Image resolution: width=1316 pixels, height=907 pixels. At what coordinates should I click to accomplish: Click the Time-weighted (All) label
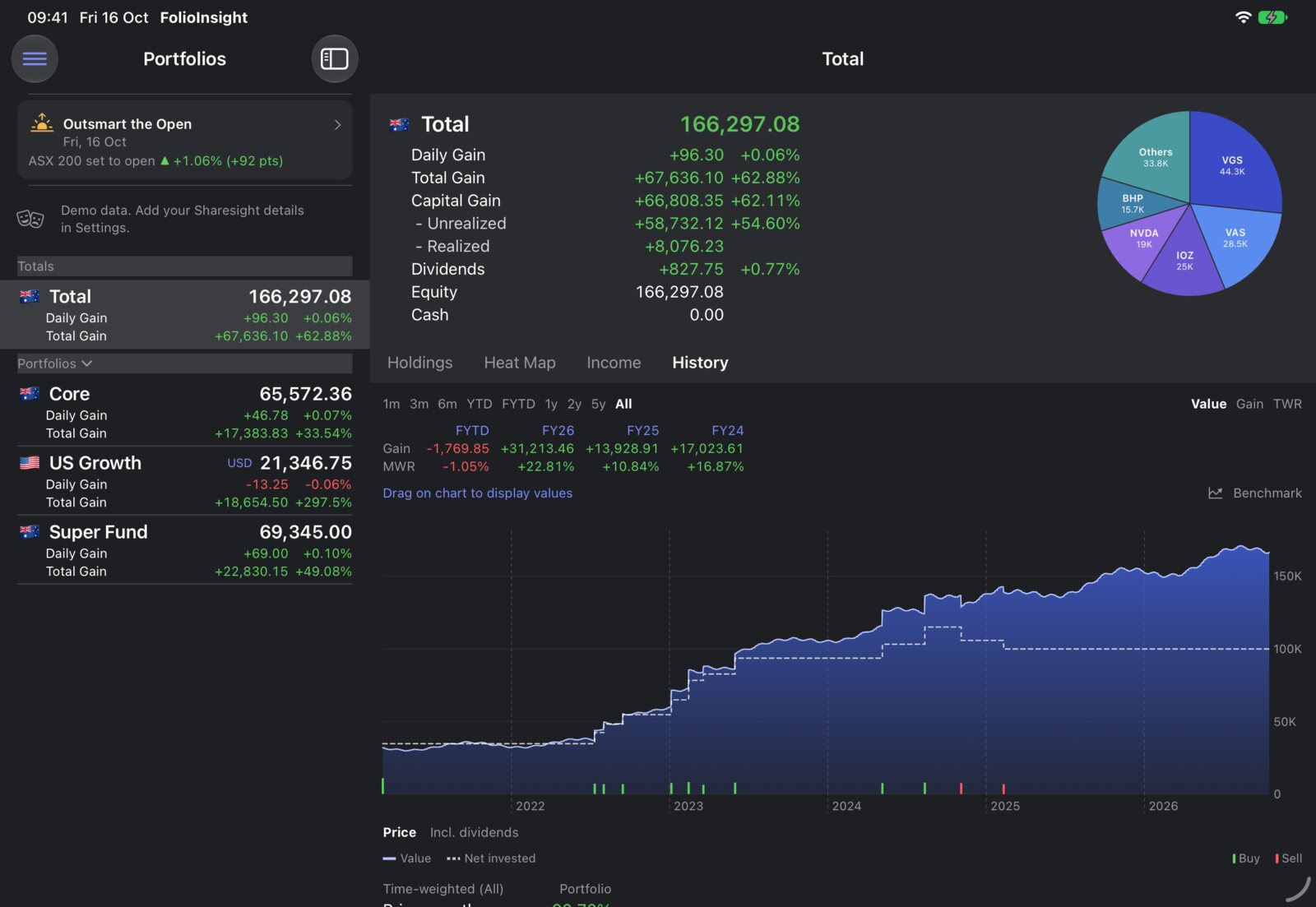tap(443, 889)
